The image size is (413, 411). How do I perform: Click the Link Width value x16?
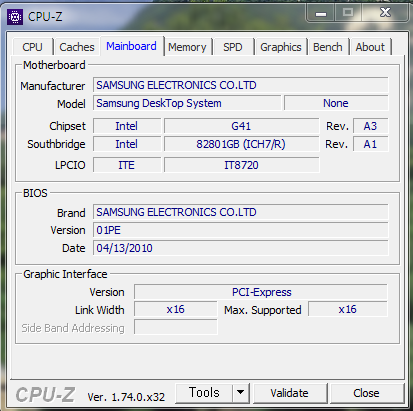click(x=176, y=309)
